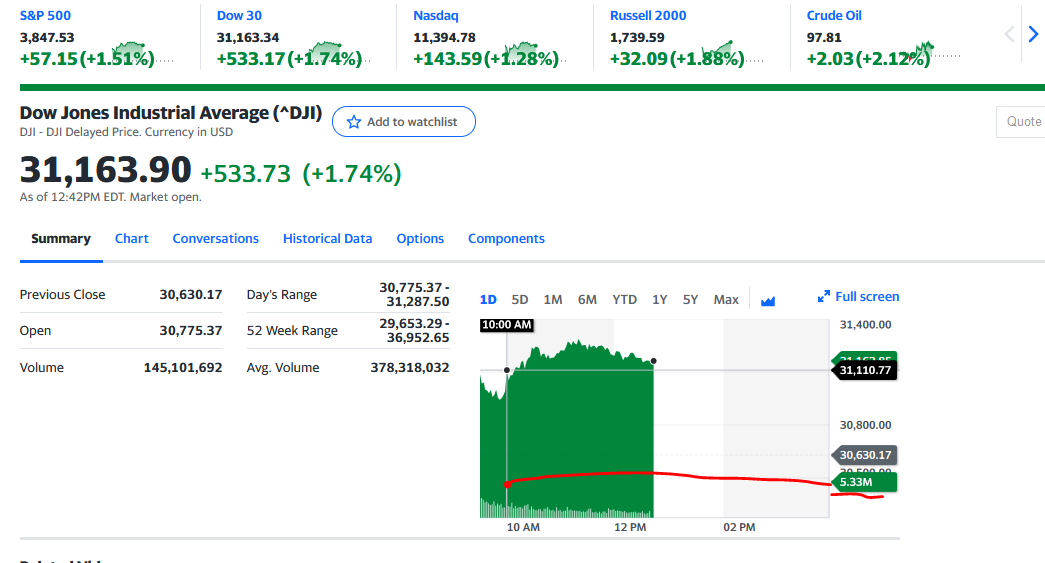This screenshot has width=1045, height=563.
Task: Click the Full screen link text
Action: pos(867,296)
